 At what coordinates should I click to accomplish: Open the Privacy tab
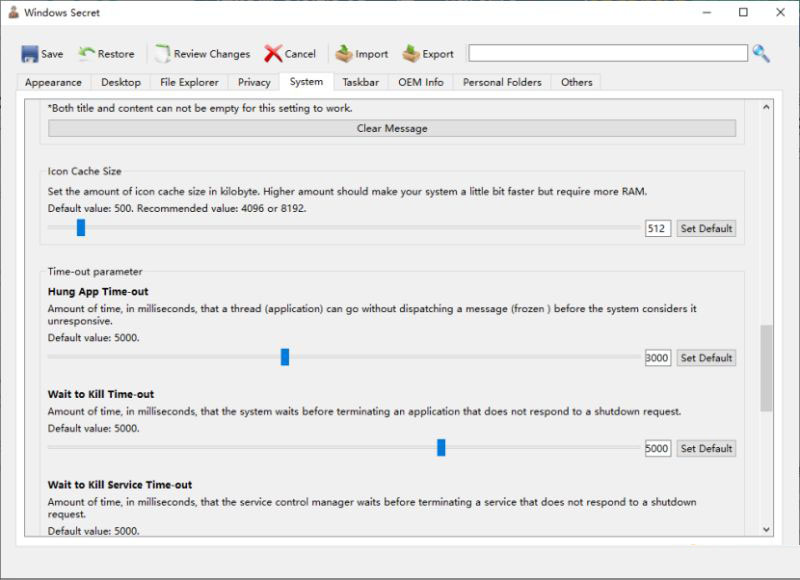(254, 82)
